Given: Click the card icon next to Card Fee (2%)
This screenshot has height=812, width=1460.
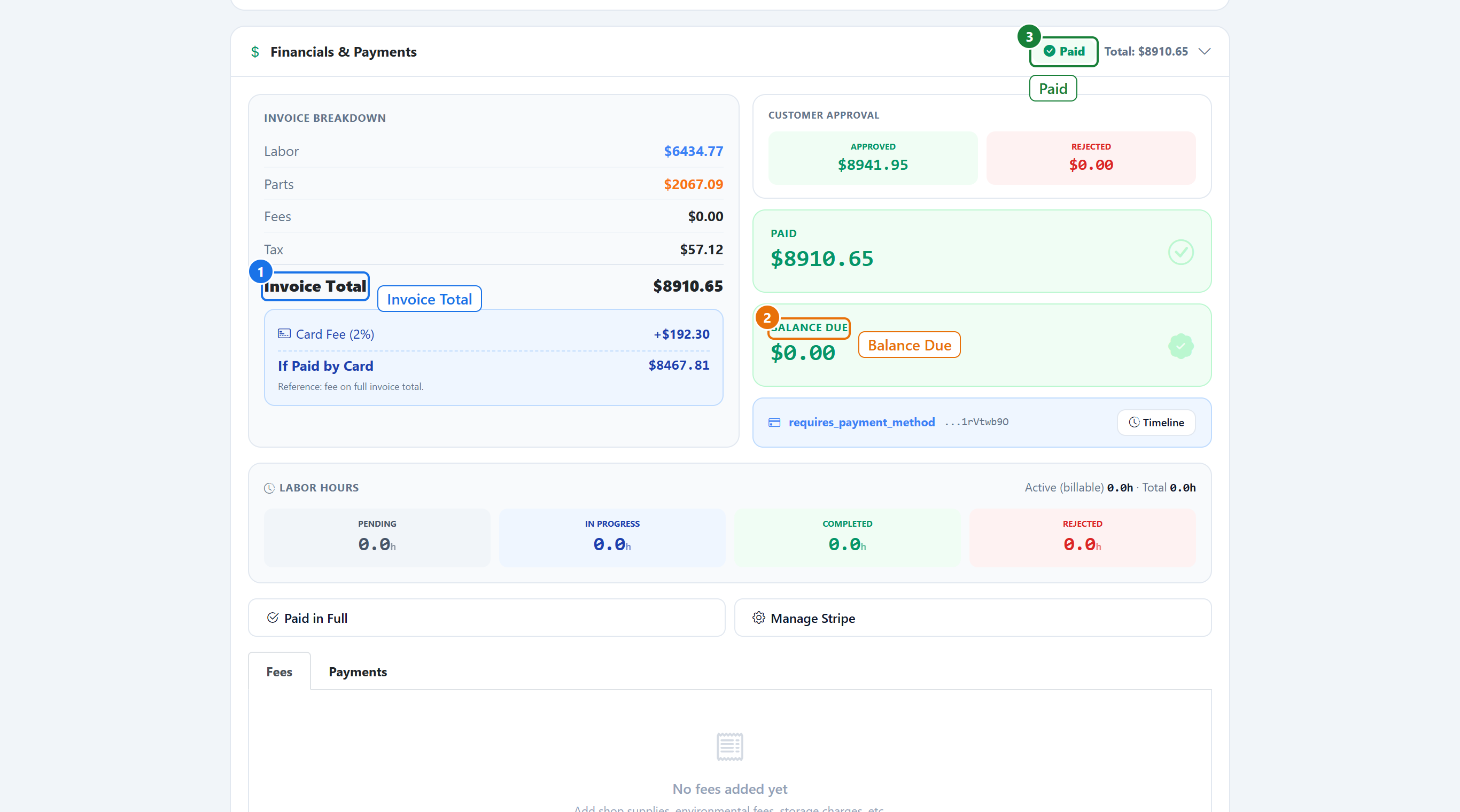Looking at the screenshot, I should coord(284,334).
